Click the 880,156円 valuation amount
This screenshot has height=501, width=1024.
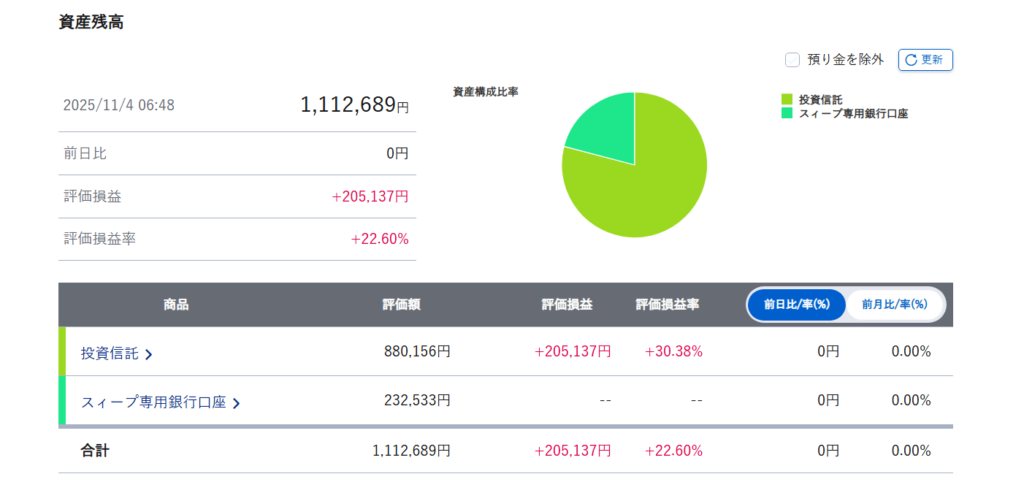[417, 351]
